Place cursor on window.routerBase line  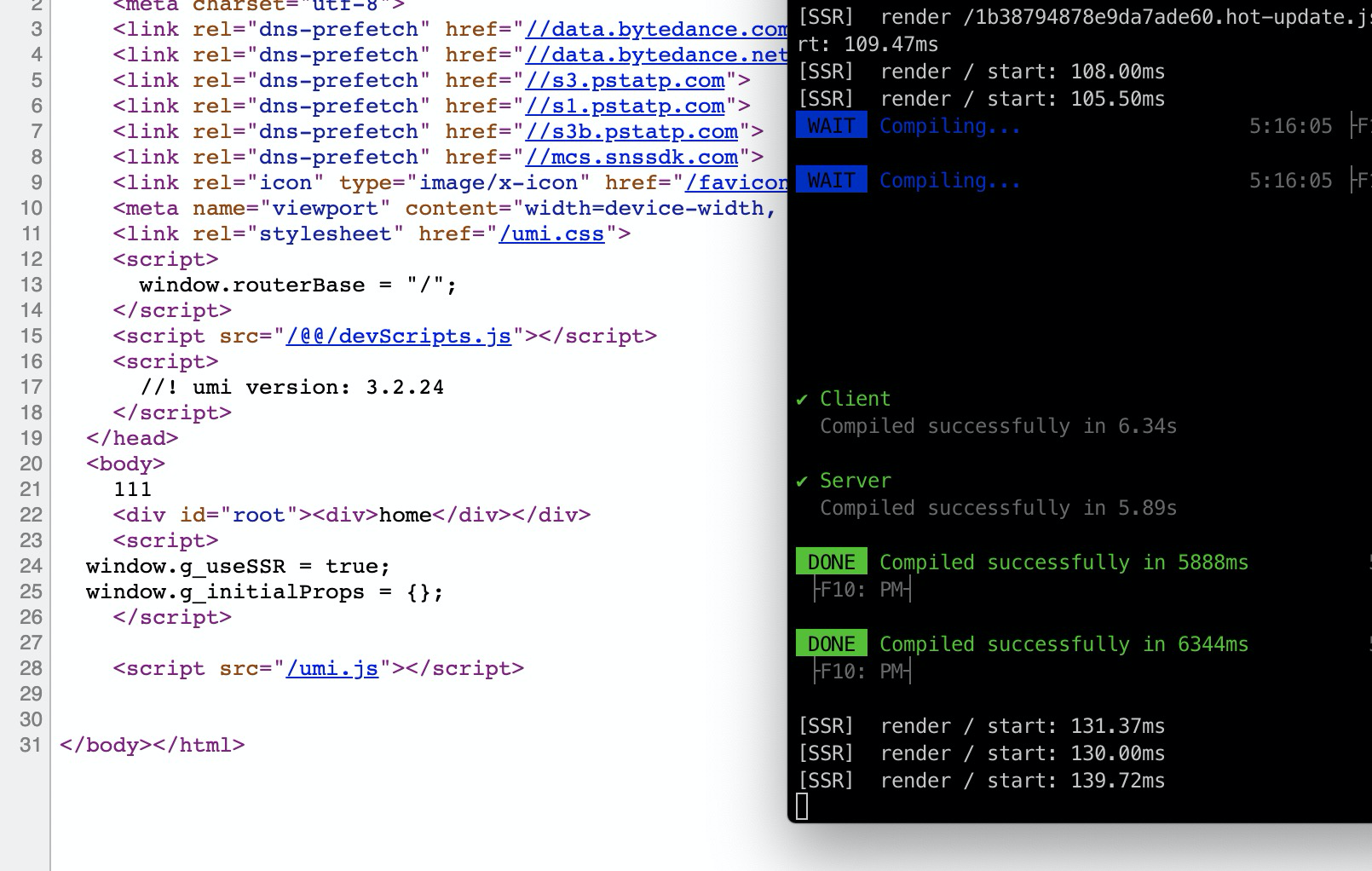tap(298, 285)
